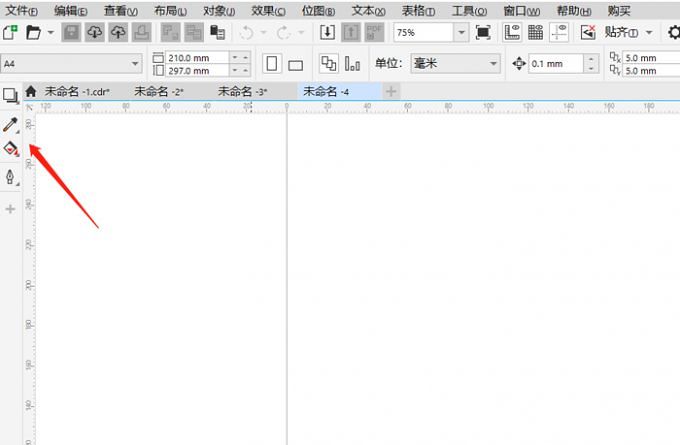Click the nudge distance spinner arrows

(x=591, y=64)
